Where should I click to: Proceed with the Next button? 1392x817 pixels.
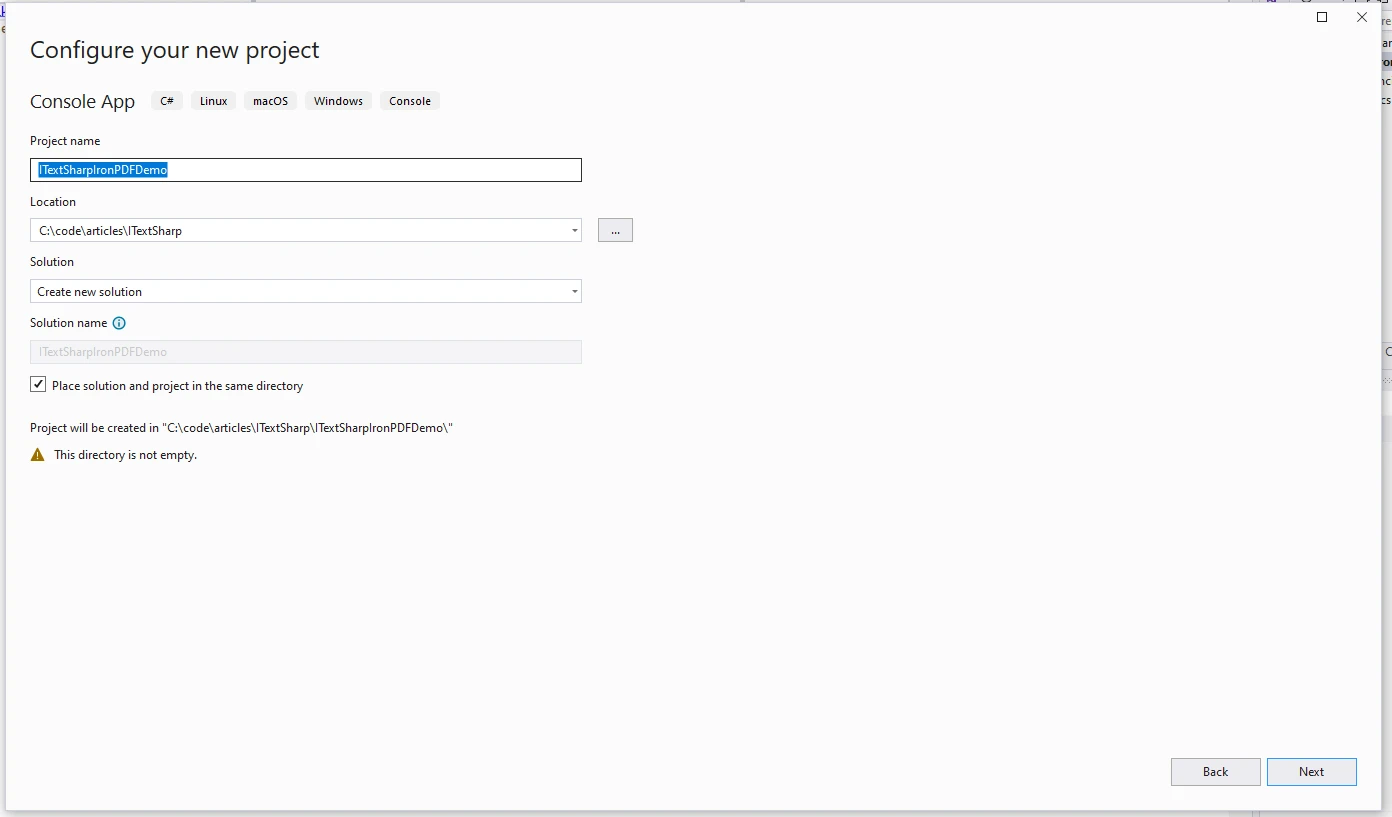tap(1311, 772)
